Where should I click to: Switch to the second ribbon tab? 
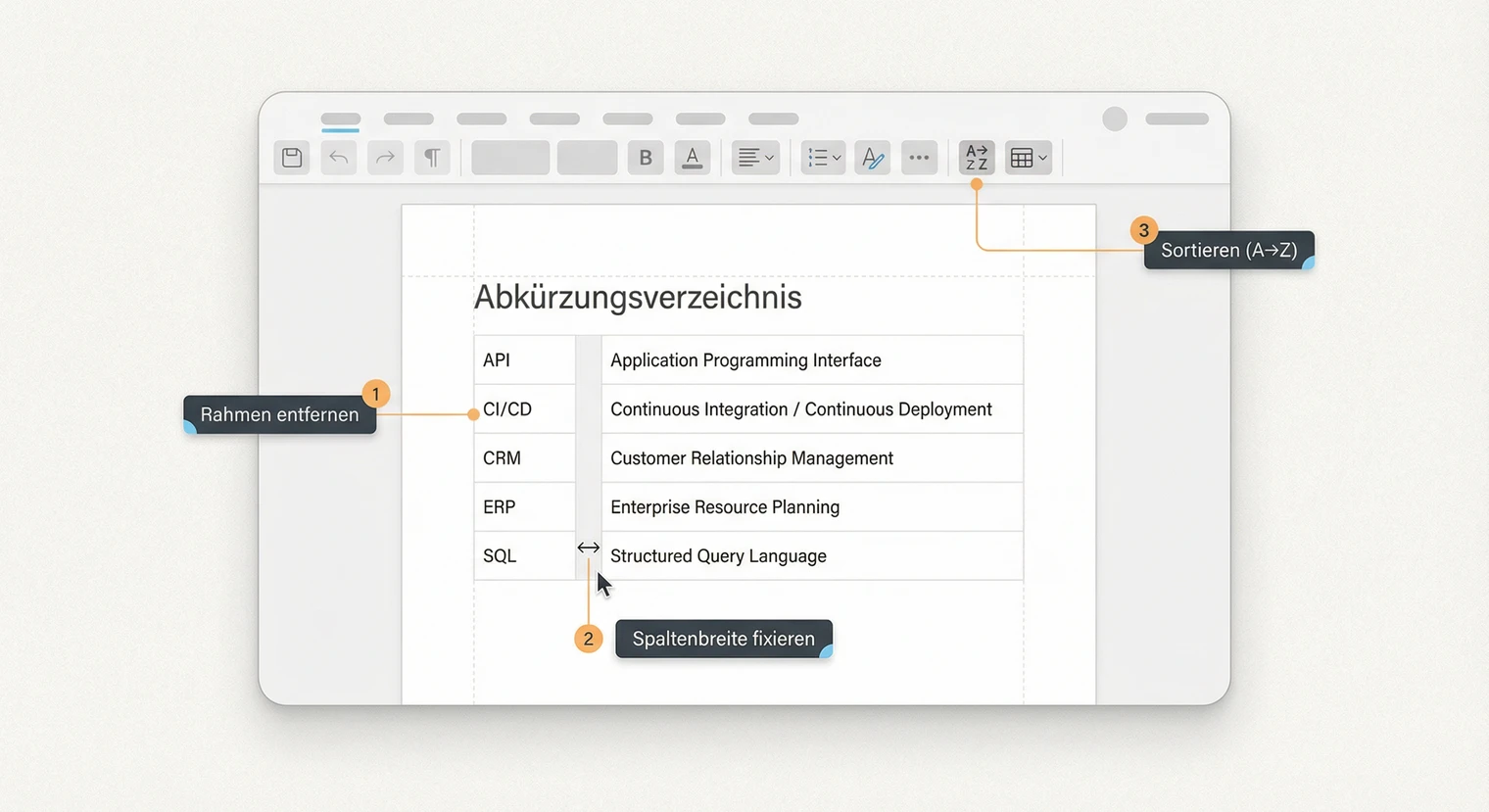pos(408,119)
